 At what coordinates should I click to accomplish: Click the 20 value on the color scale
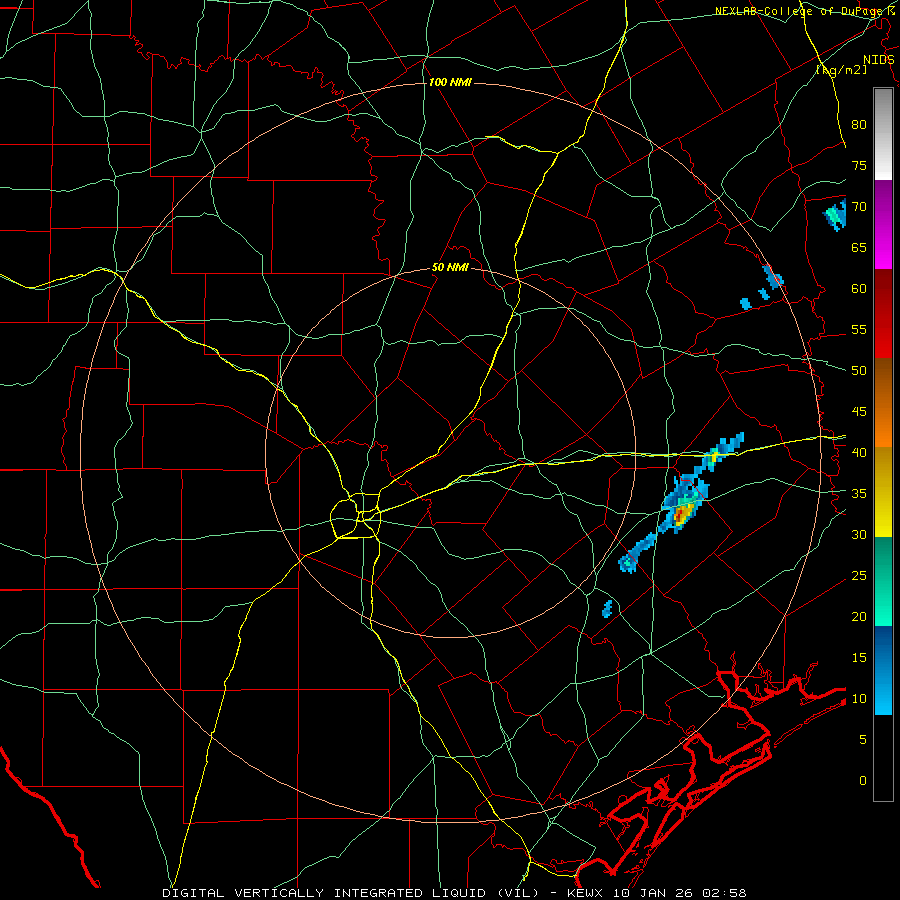coord(859,616)
